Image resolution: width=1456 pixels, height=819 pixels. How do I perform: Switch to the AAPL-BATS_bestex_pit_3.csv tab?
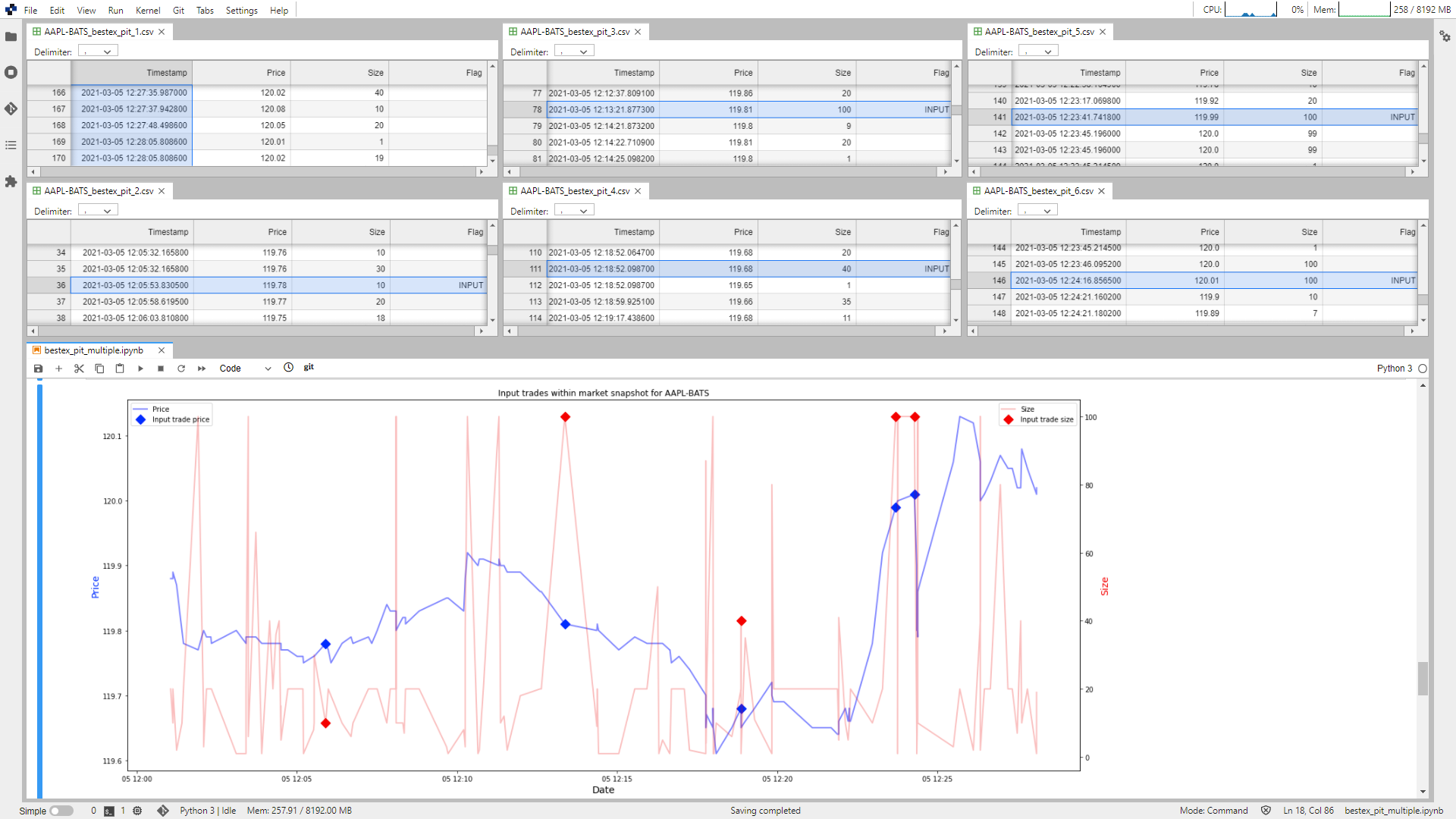pyautogui.click(x=574, y=32)
